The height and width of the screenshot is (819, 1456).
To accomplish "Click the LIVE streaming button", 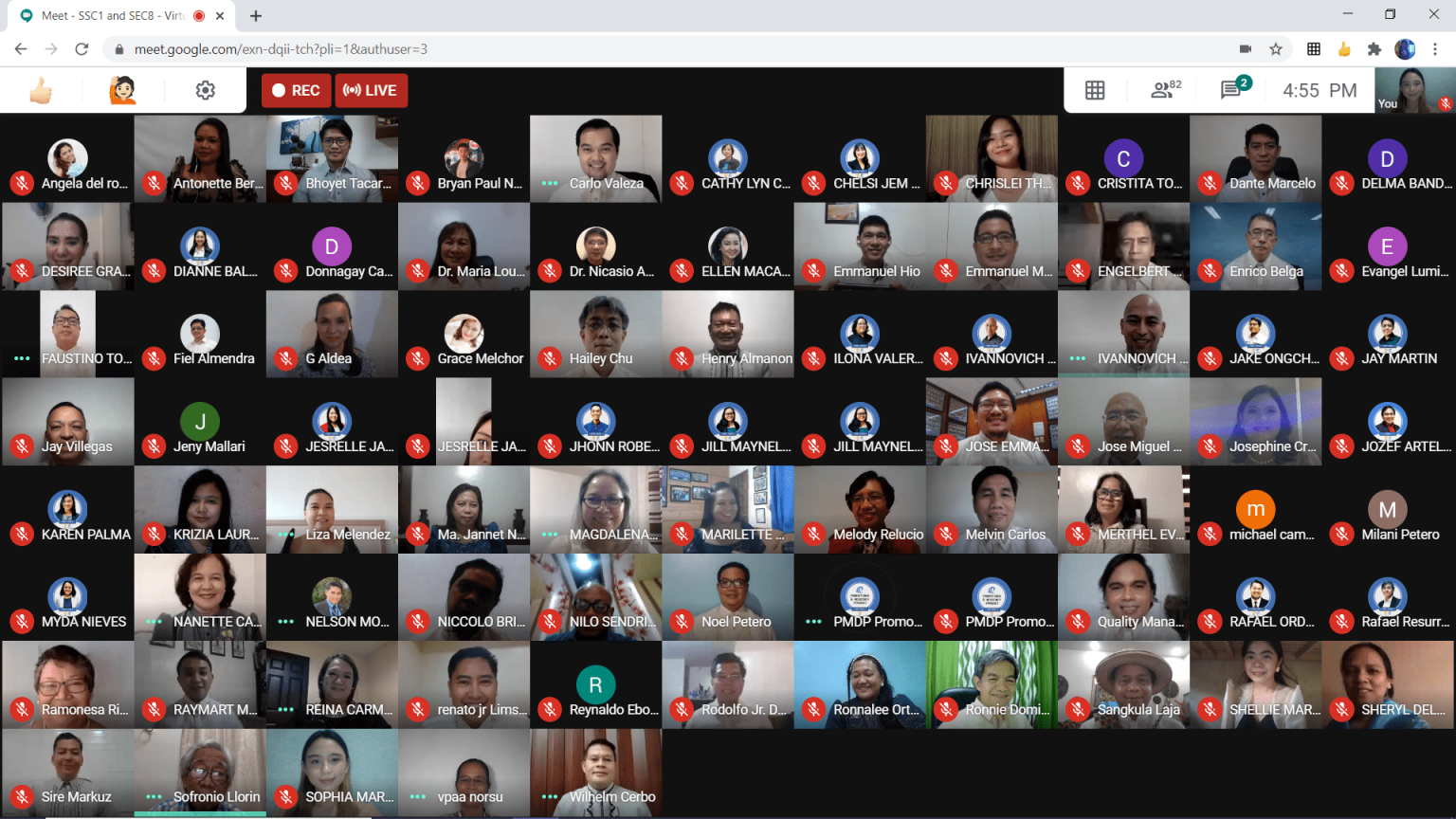I will [x=371, y=89].
